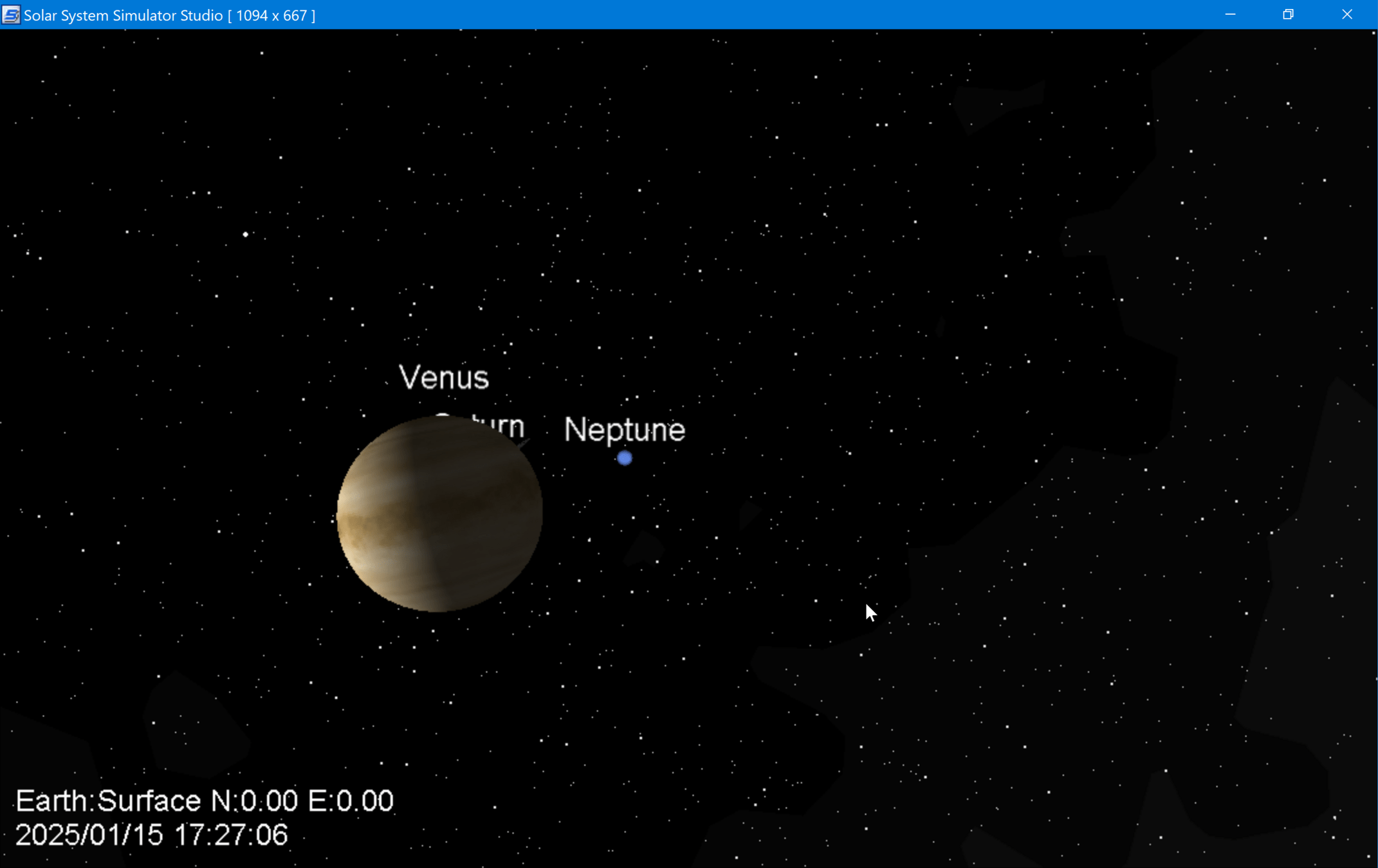Close the Solar System Simulator window
This screenshot has height=868, width=1378.
1346,15
